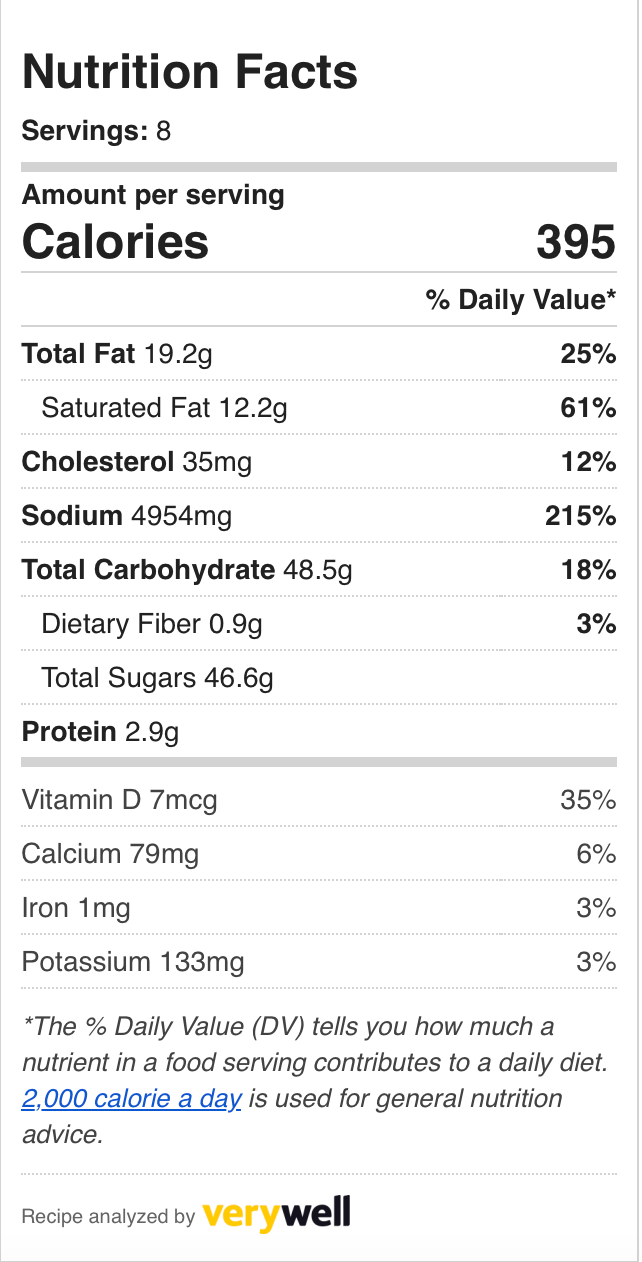Select the 395 calories value
The width and height of the screenshot is (642, 1262).
(576, 242)
